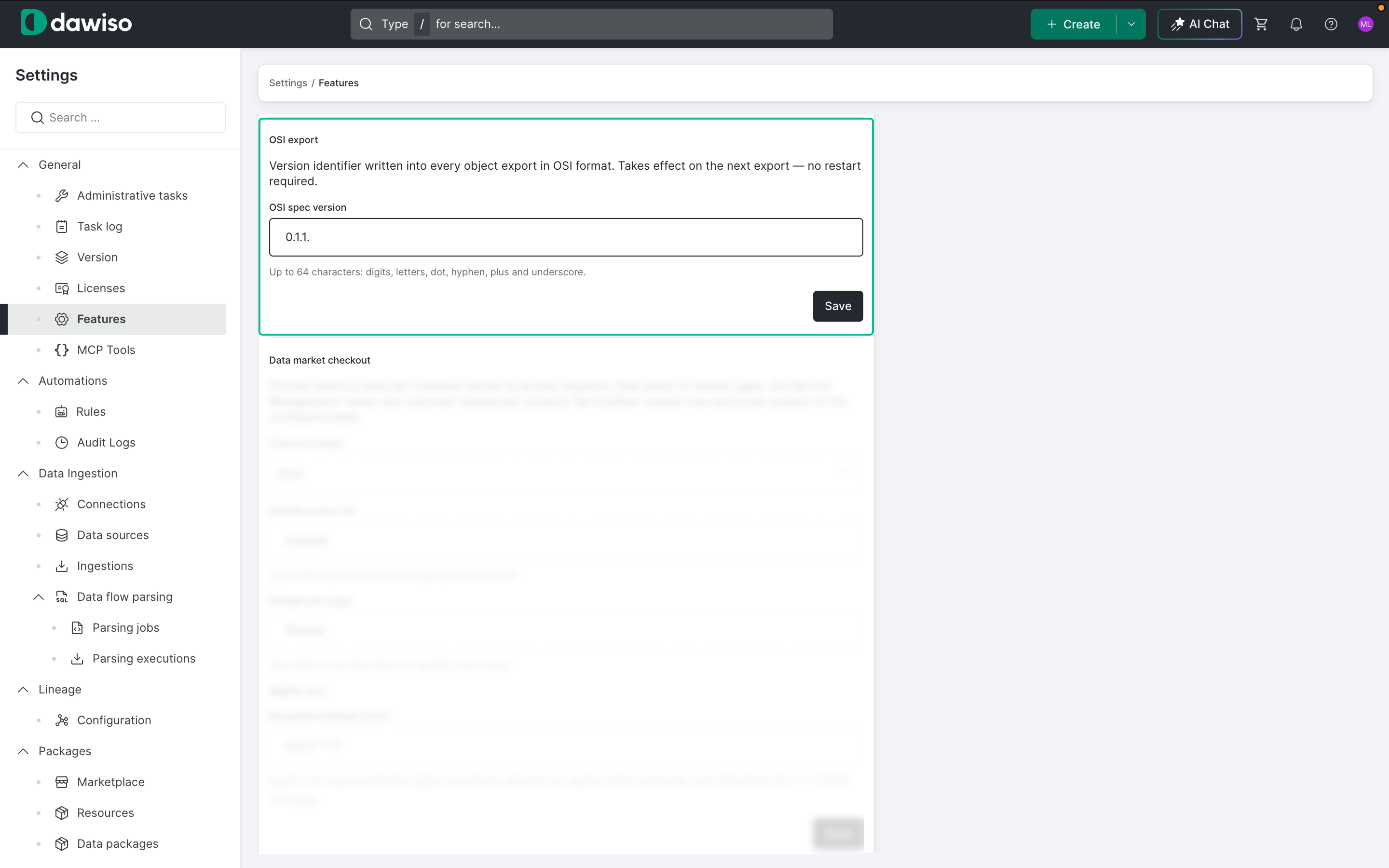This screenshot has width=1389, height=868.
Task: Collapse the General section
Action: (x=23, y=165)
